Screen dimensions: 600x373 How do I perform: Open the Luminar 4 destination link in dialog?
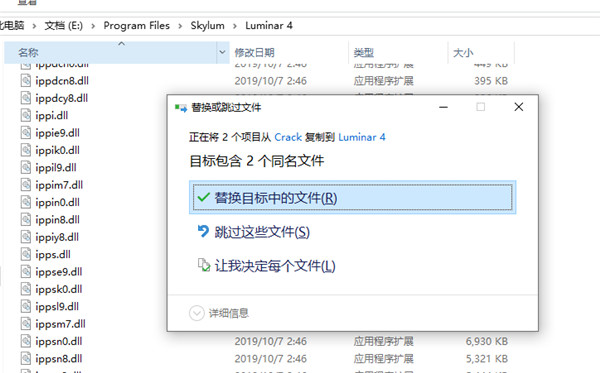click(x=362, y=137)
